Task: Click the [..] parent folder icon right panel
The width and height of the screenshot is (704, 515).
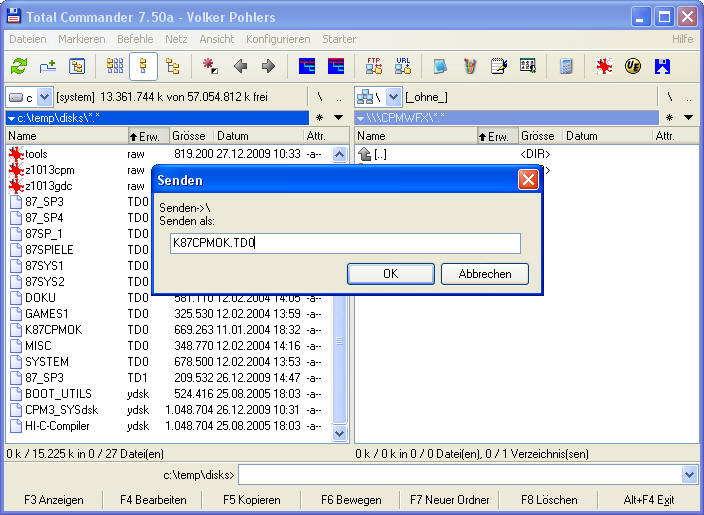Action: tap(365, 154)
